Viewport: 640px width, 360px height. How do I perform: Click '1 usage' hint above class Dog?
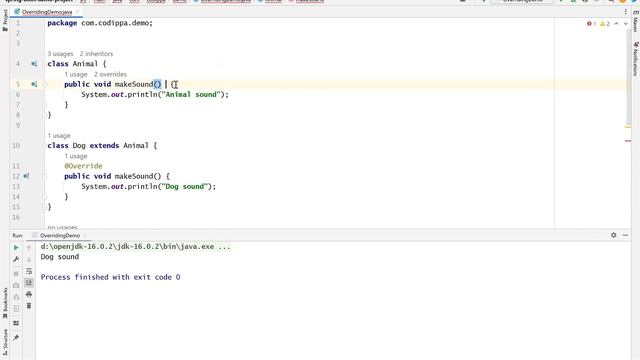pyautogui.click(x=59, y=136)
